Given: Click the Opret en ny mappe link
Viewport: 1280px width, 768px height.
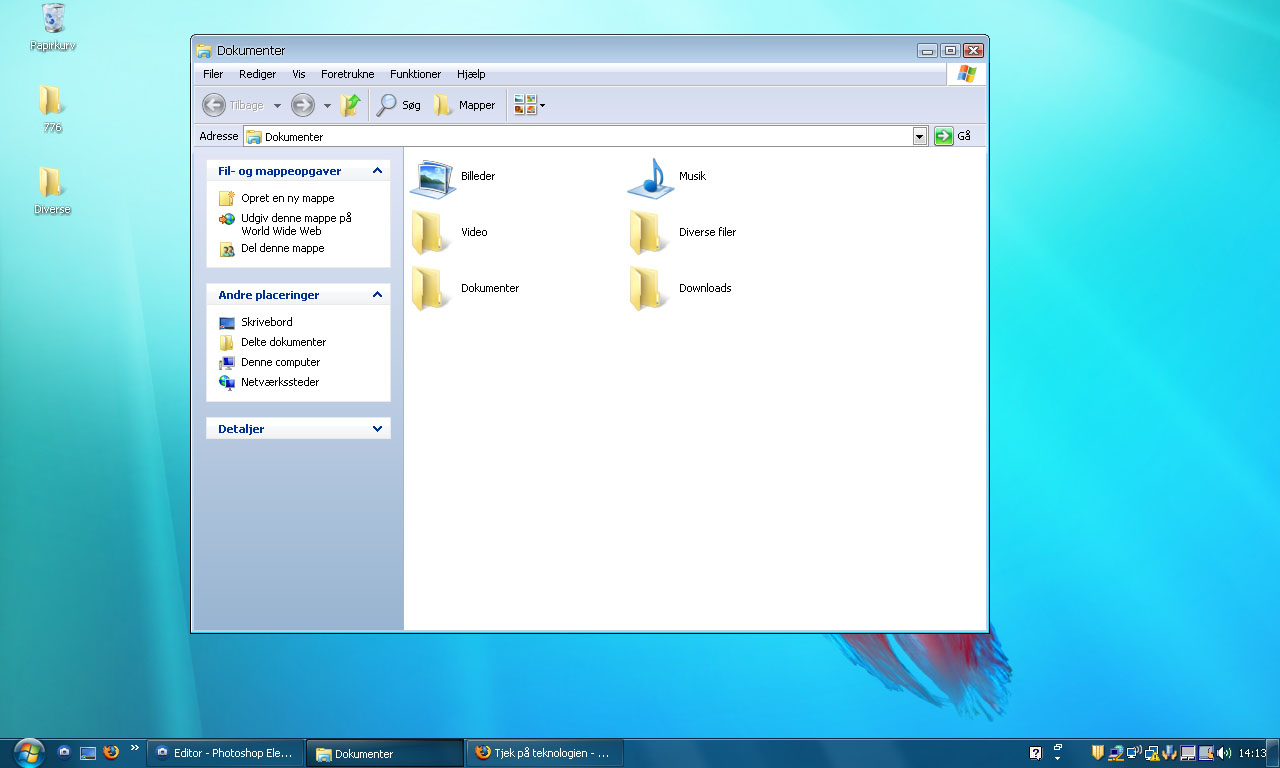Looking at the screenshot, I should pyautogui.click(x=287, y=198).
